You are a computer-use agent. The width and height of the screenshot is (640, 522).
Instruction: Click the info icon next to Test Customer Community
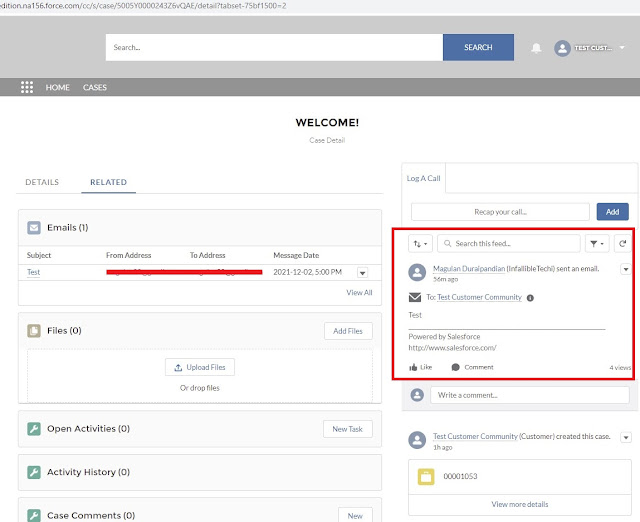coord(530,298)
